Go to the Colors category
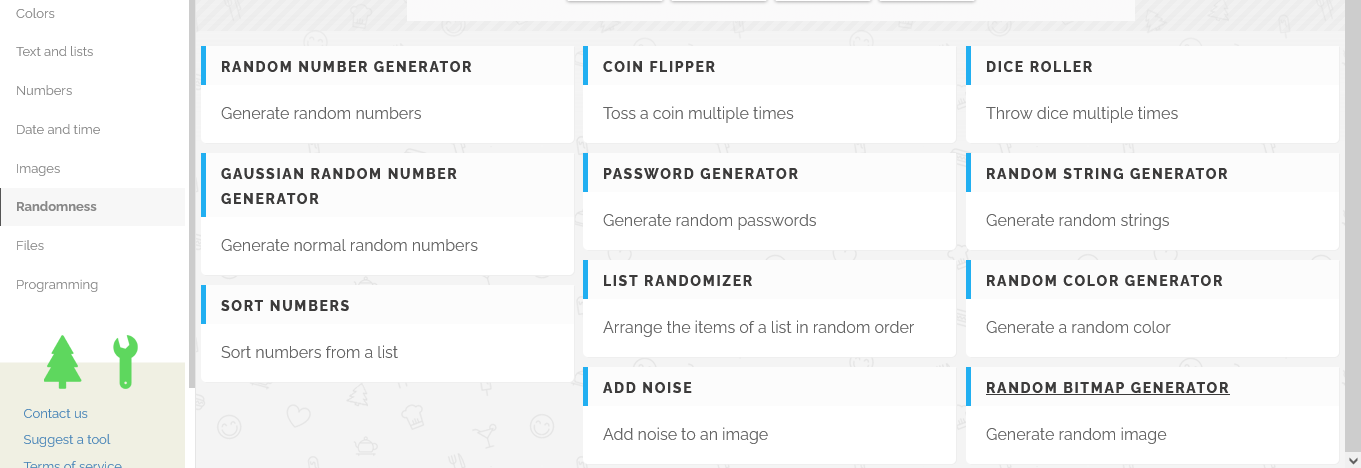This screenshot has height=468, width=1361. point(35,13)
